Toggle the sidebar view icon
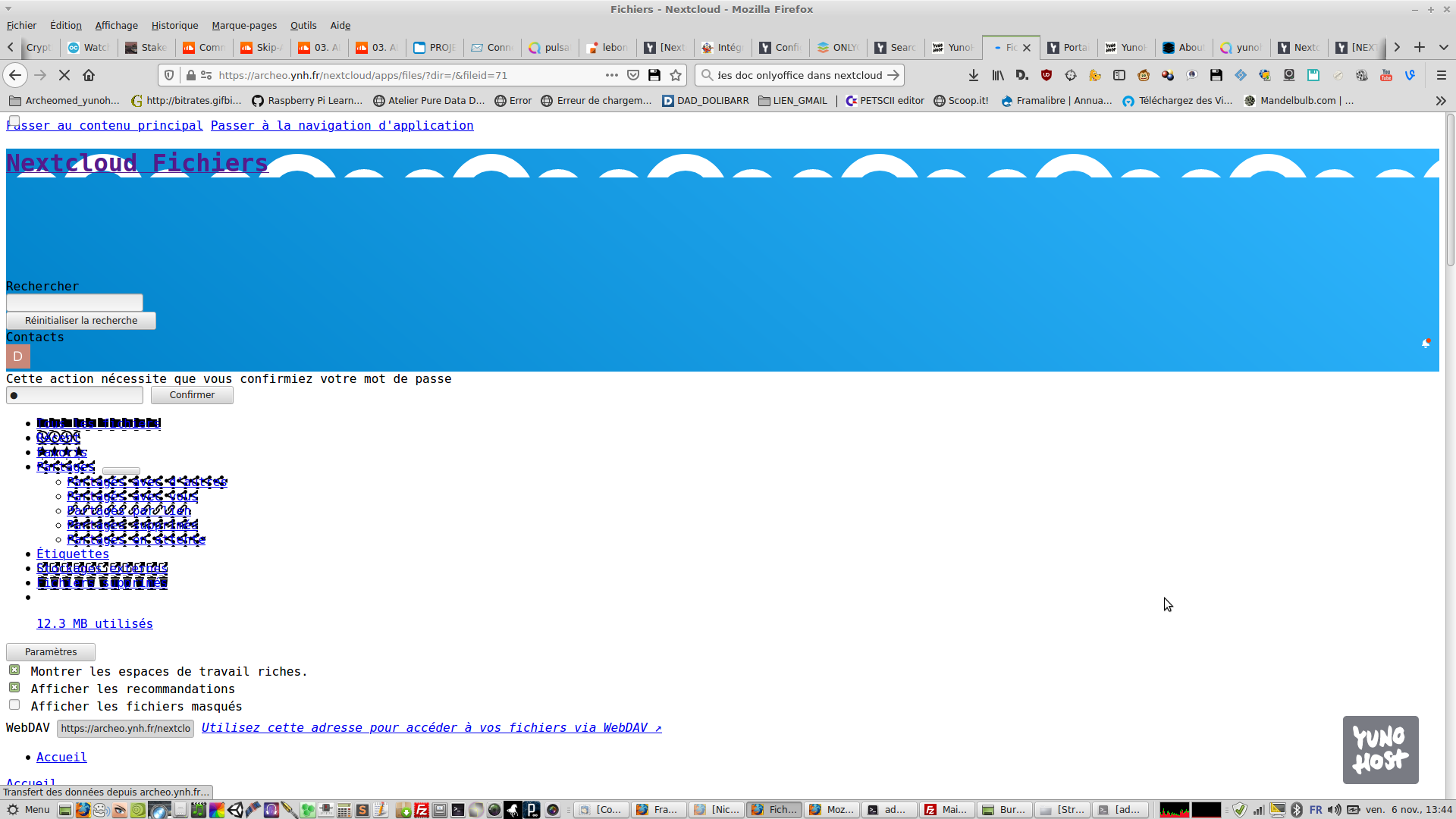Screen dimensions: 1456x819 coord(1119,75)
